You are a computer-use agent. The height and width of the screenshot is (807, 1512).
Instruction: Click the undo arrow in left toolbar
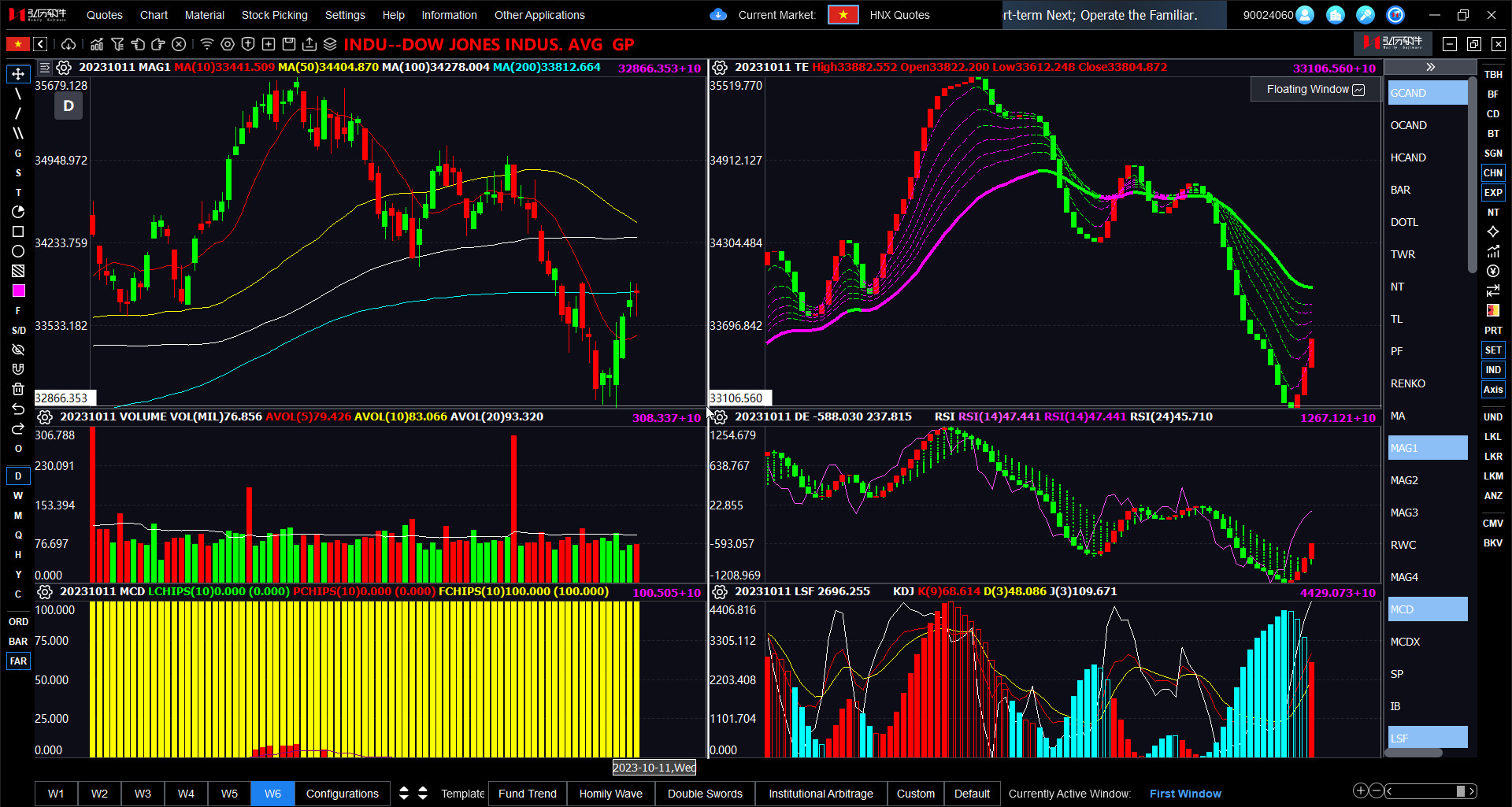[18, 409]
